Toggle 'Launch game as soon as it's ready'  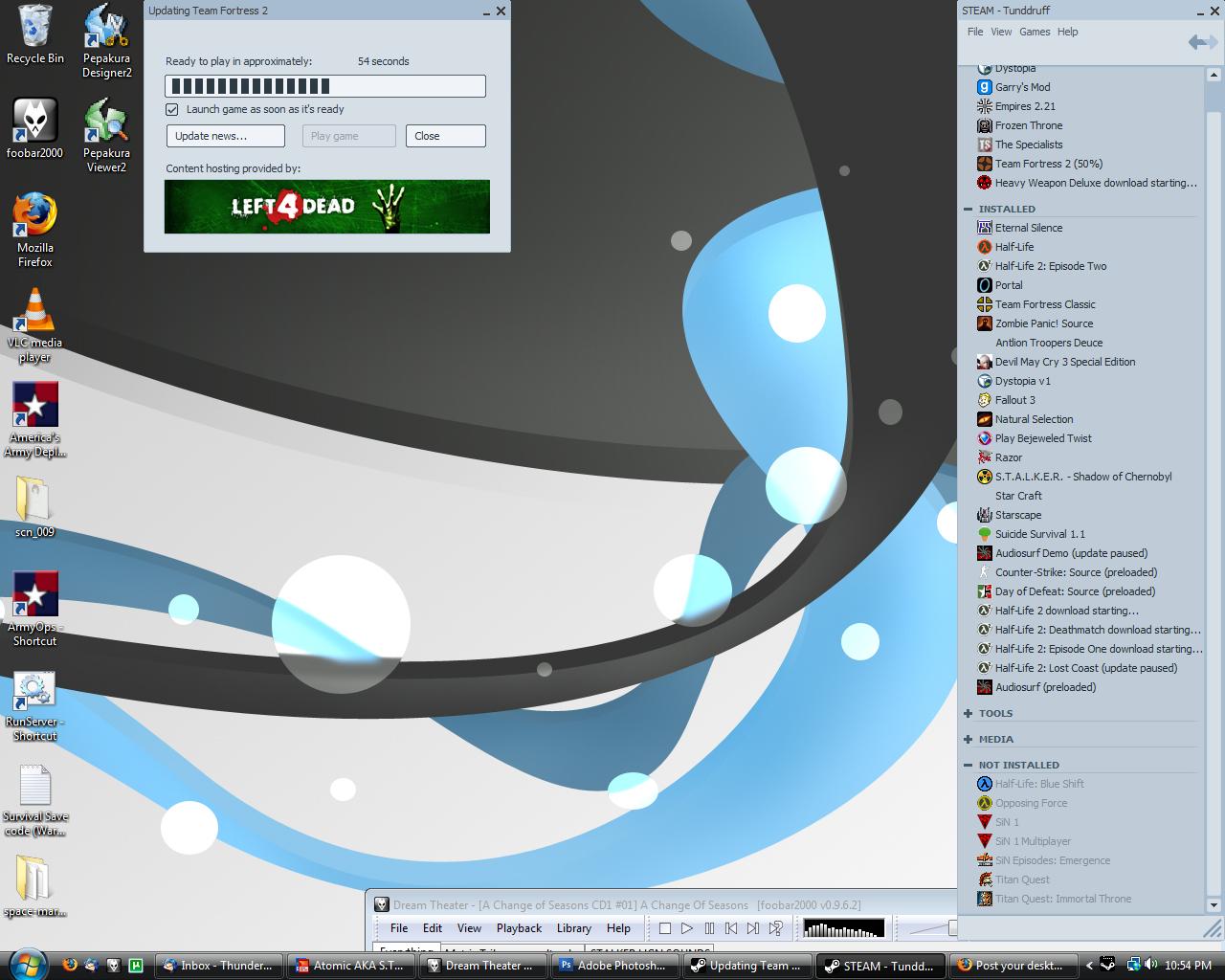[172, 109]
